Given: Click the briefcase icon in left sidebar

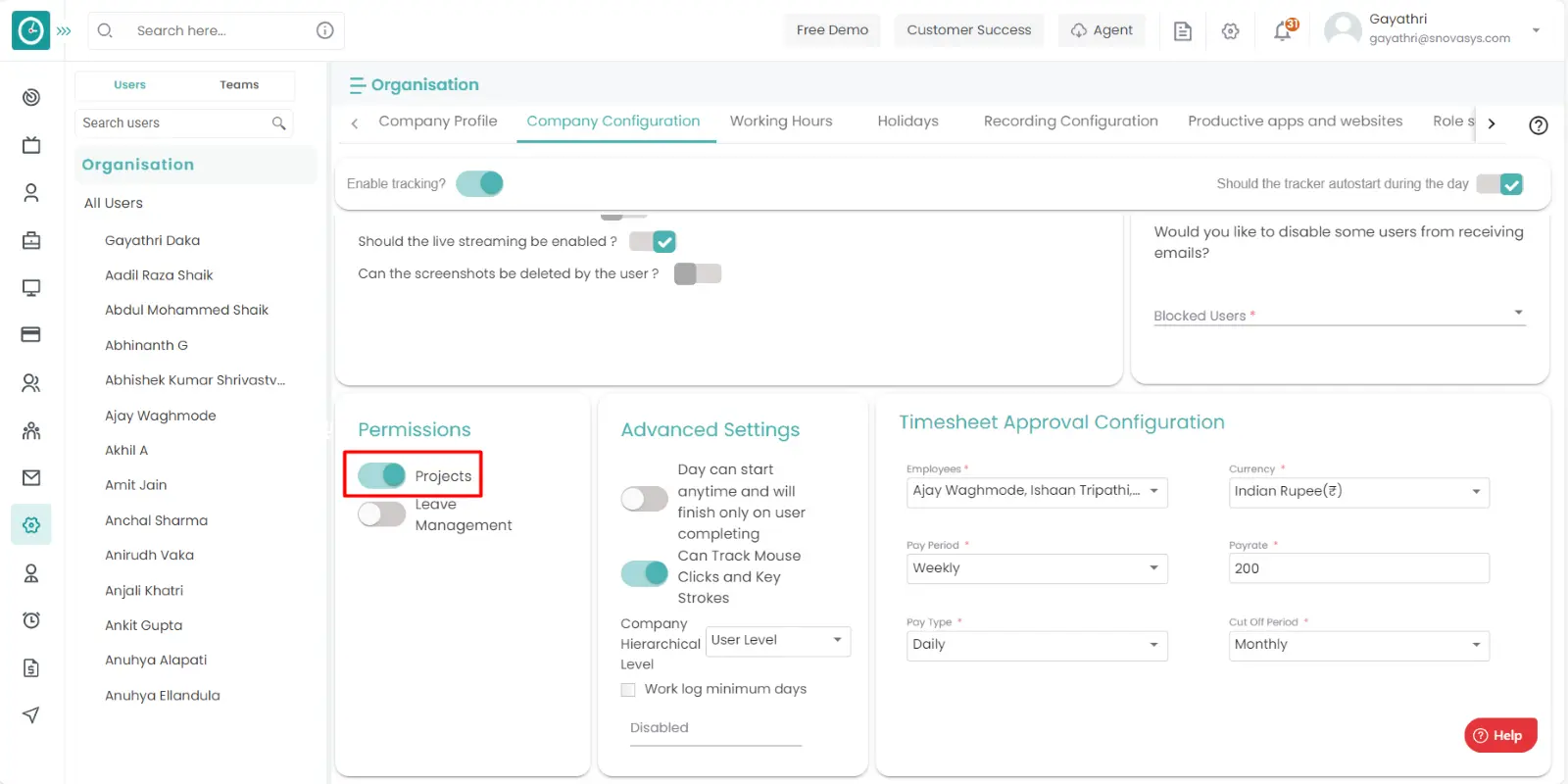Looking at the screenshot, I should [31, 240].
